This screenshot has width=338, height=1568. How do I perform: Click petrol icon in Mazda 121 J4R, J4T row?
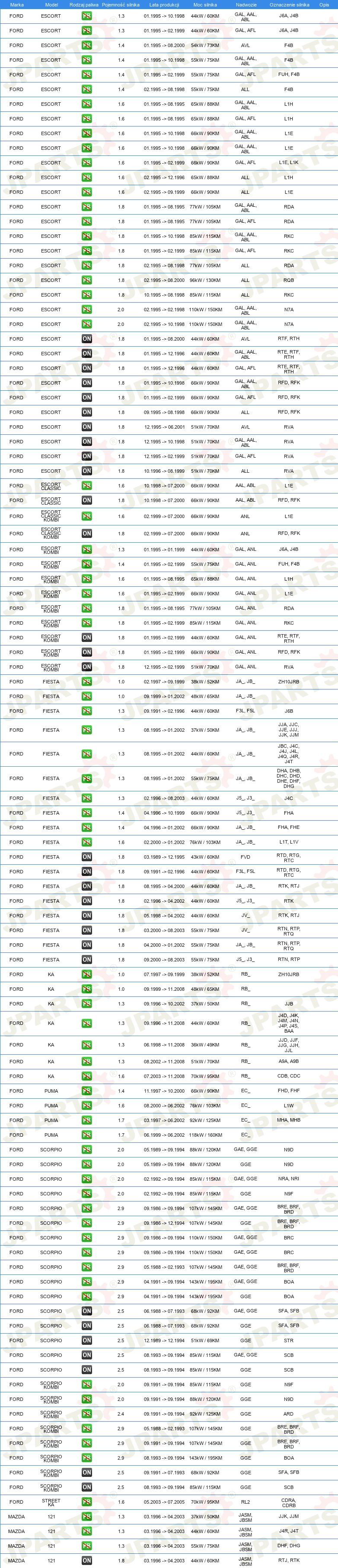click(86, 1531)
